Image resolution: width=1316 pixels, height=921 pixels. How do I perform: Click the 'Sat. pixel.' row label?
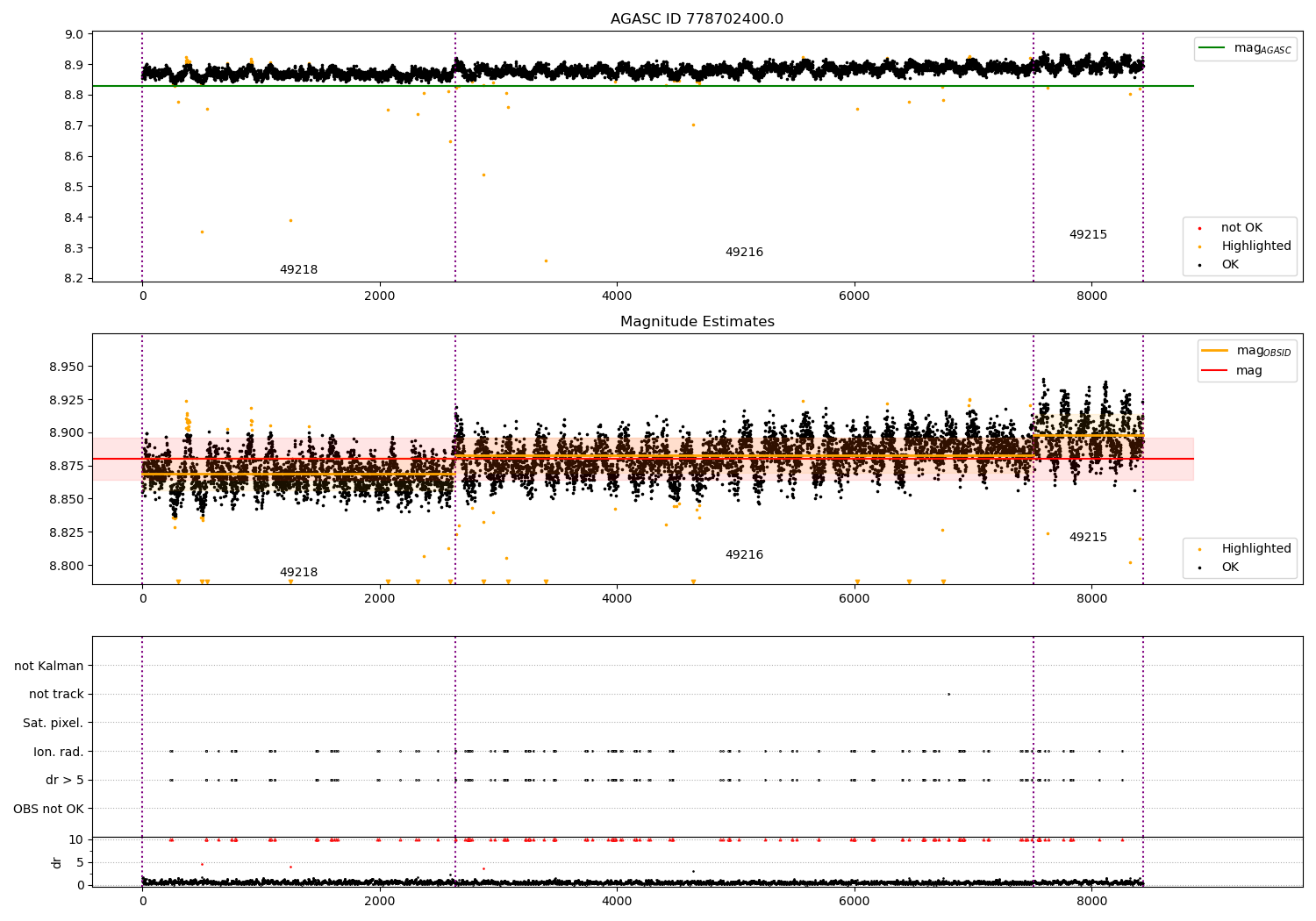54,724
